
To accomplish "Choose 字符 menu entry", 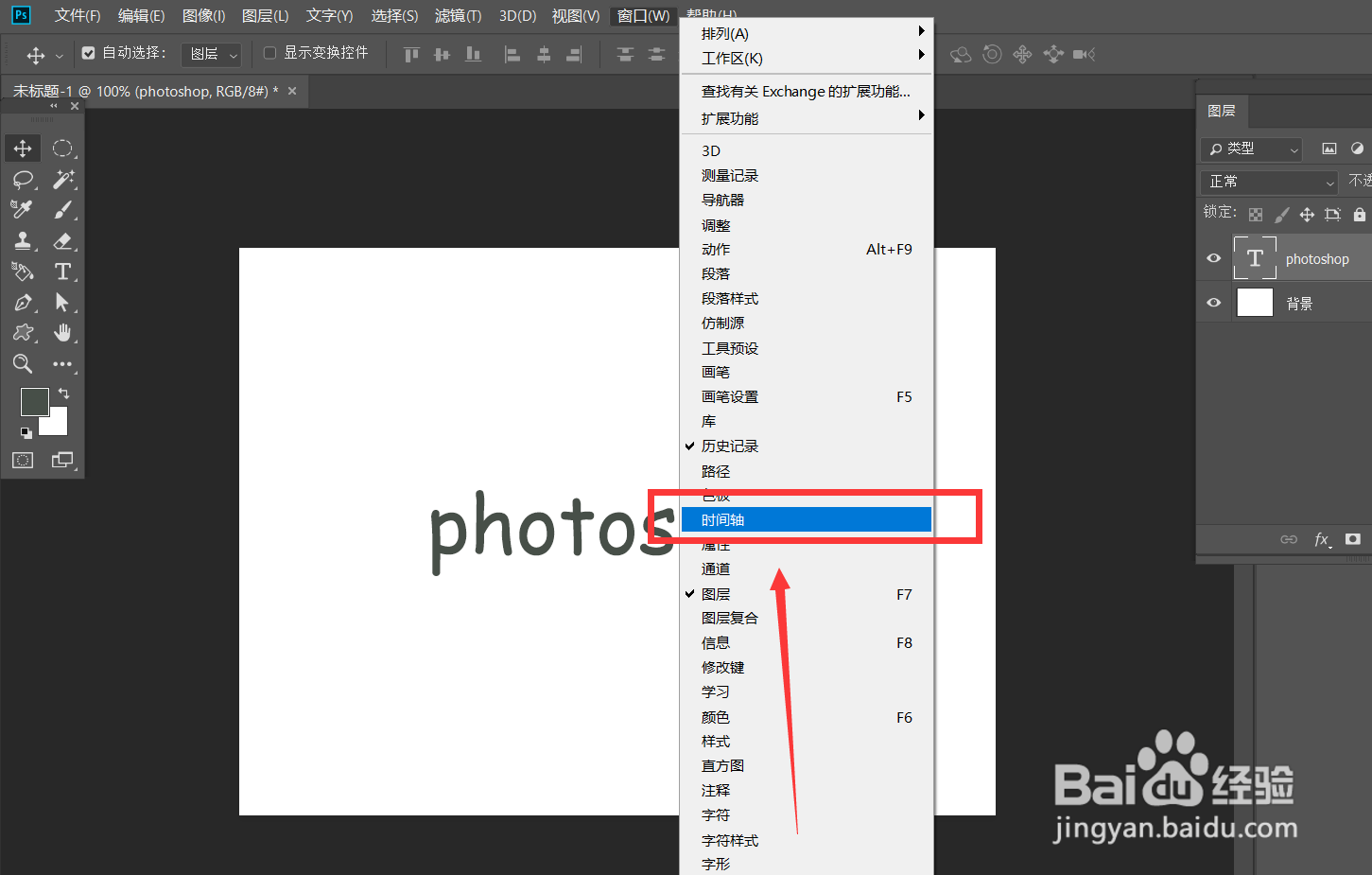I will click(807, 814).
